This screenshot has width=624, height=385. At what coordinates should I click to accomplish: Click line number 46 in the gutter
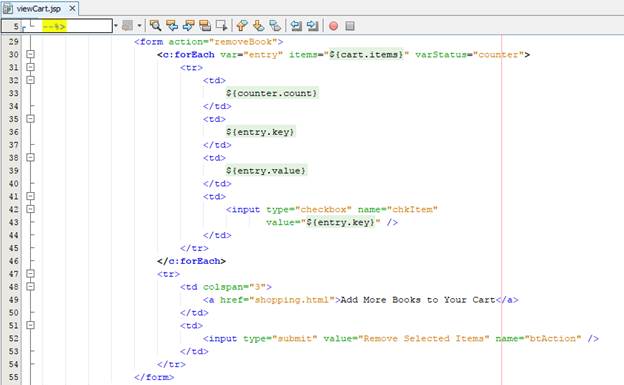click(x=14, y=261)
